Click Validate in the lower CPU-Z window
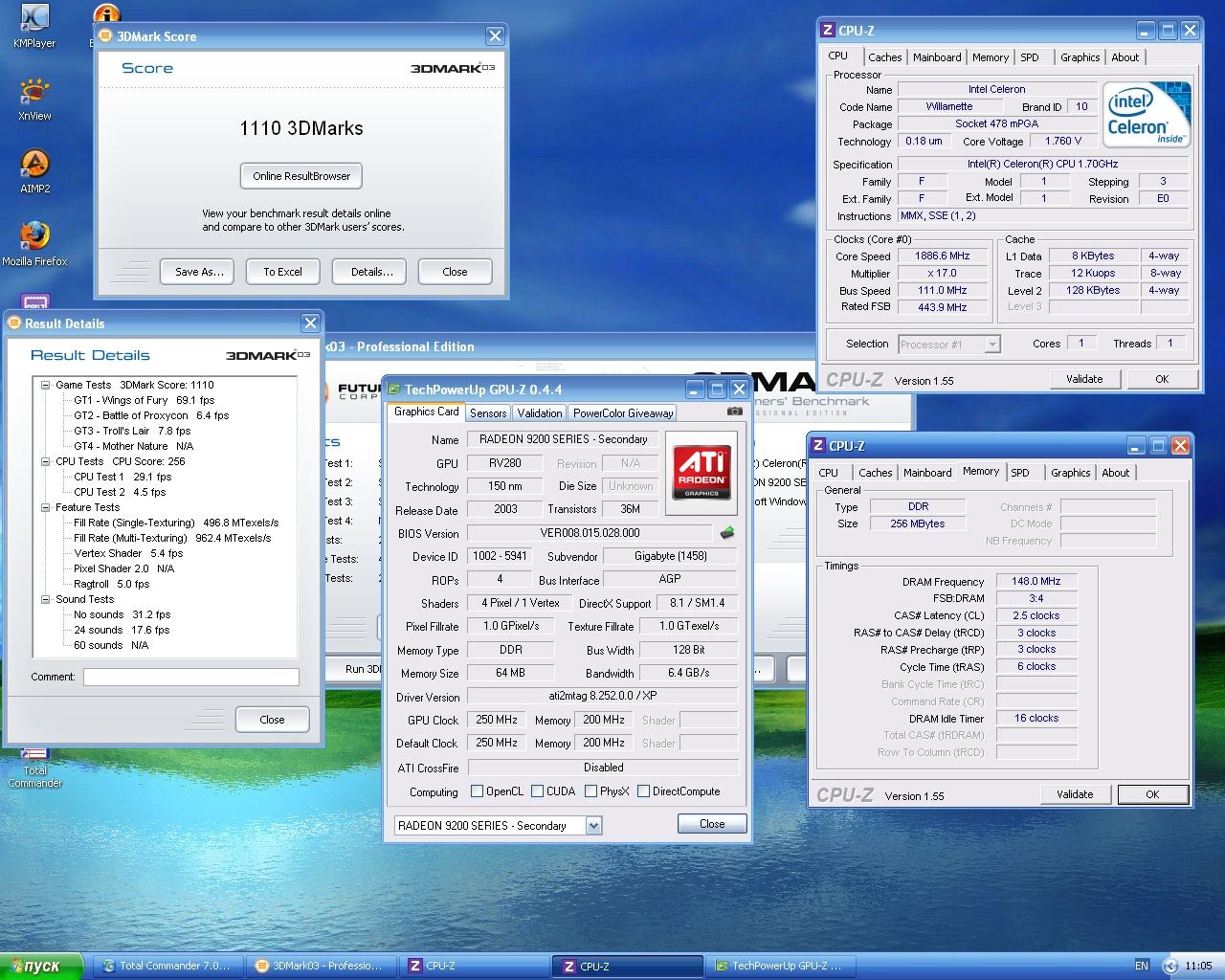This screenshot has height=980, width=1225. click(x=1075, y=794)
